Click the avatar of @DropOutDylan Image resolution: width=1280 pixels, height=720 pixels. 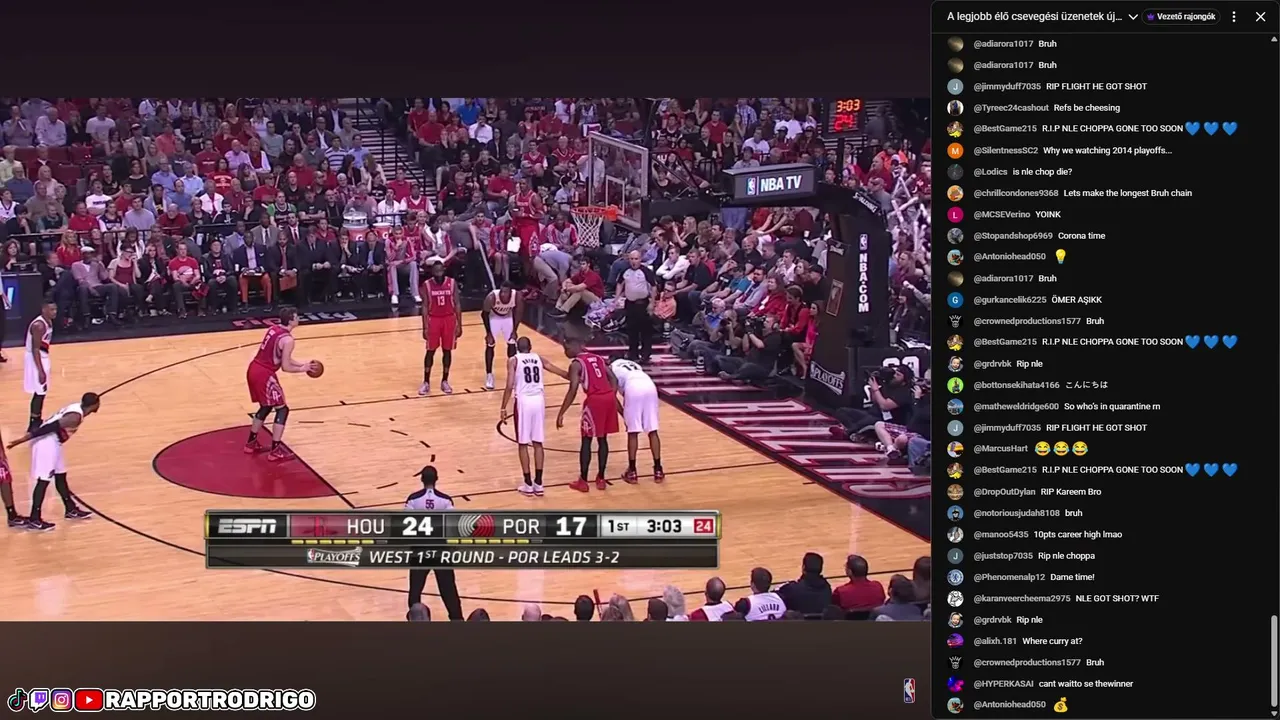click(x=955, y=492)
